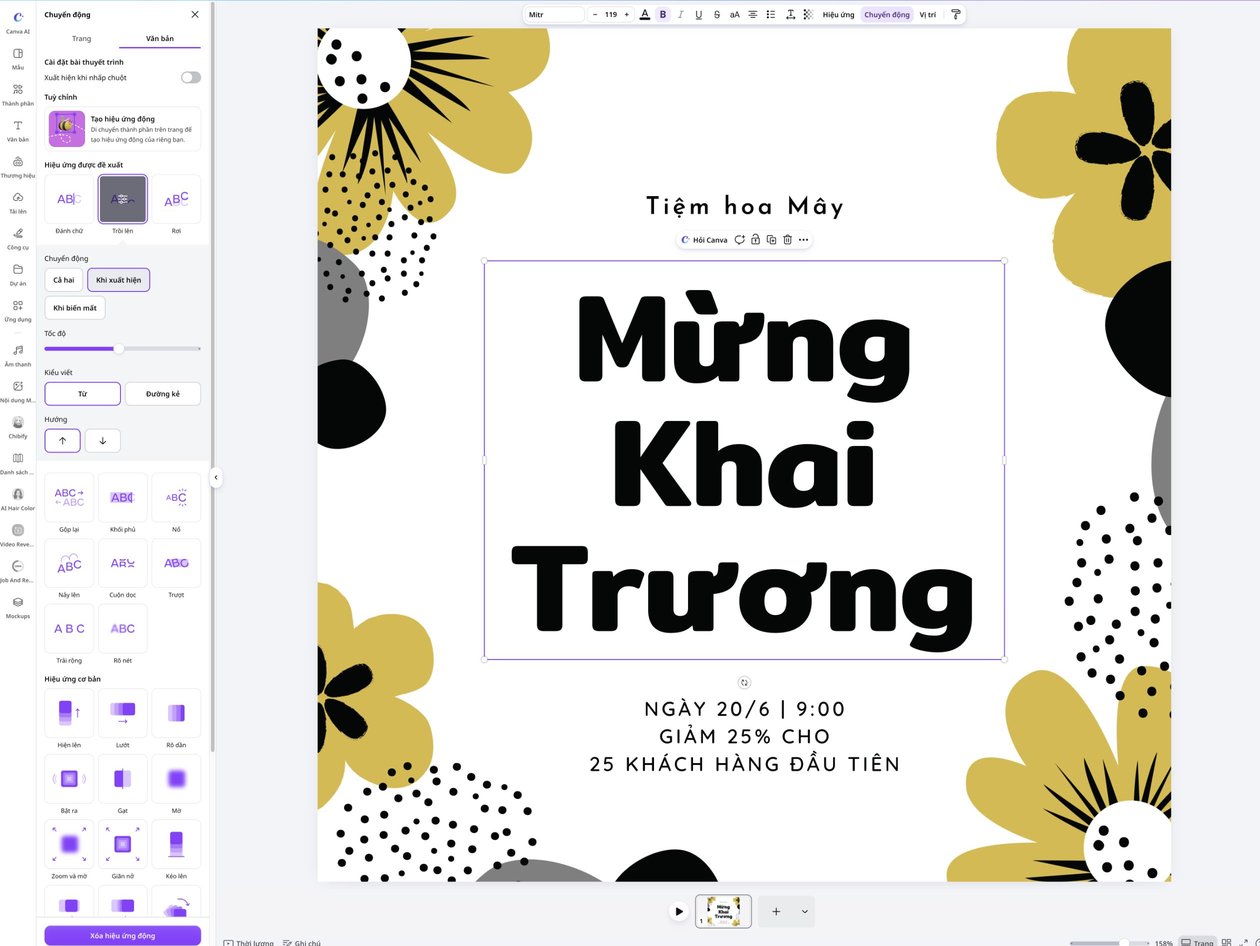Click the Chuyển động toolbar button
The height and width of the screenshot is (946, 1260).
tap(887, 15)
